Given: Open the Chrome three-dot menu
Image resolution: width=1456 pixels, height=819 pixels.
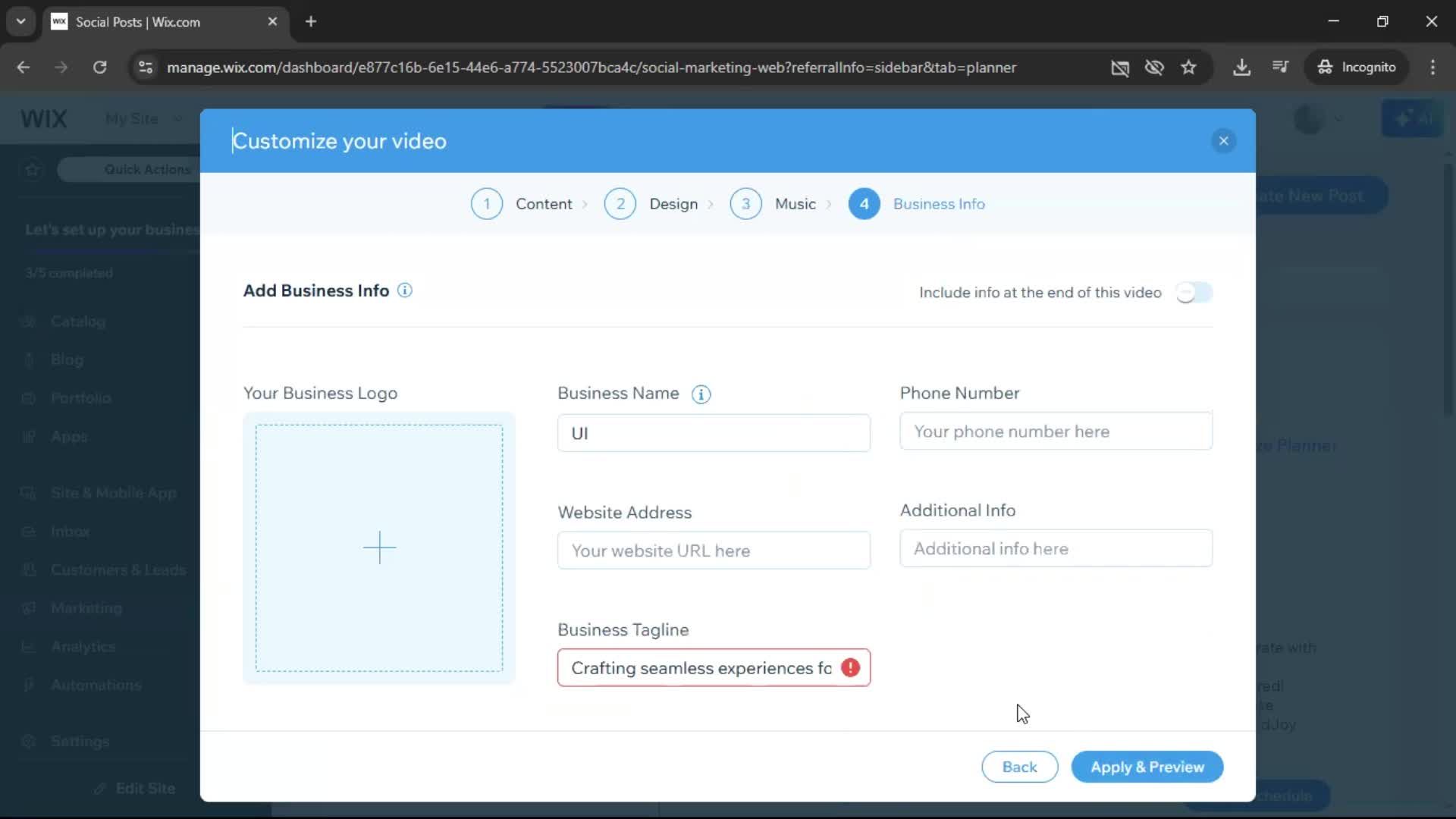Looking at the screenshot, I should pyautogui.click(x=1432, y=67).
